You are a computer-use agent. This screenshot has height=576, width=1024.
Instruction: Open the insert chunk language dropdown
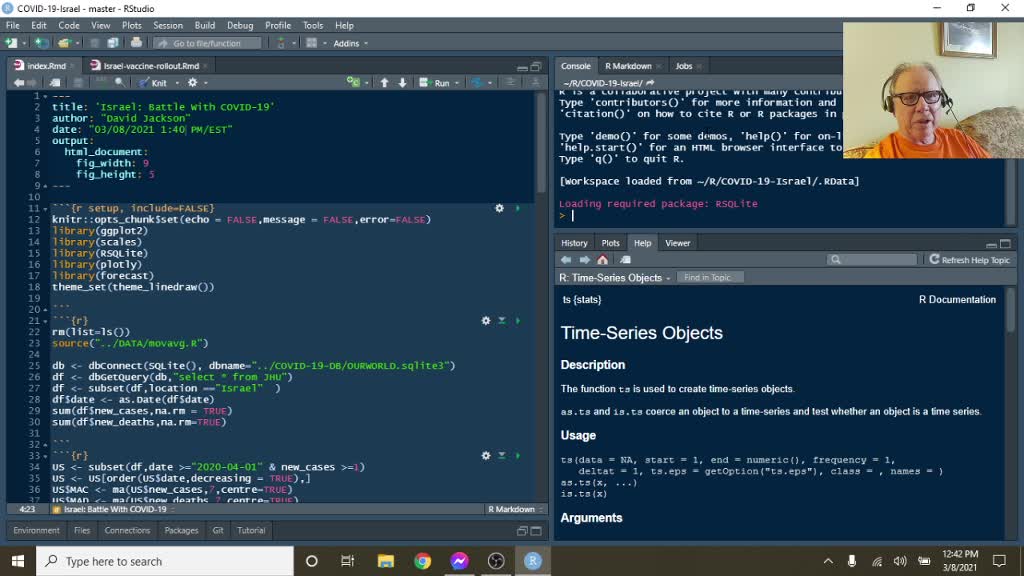coord(366,83)
